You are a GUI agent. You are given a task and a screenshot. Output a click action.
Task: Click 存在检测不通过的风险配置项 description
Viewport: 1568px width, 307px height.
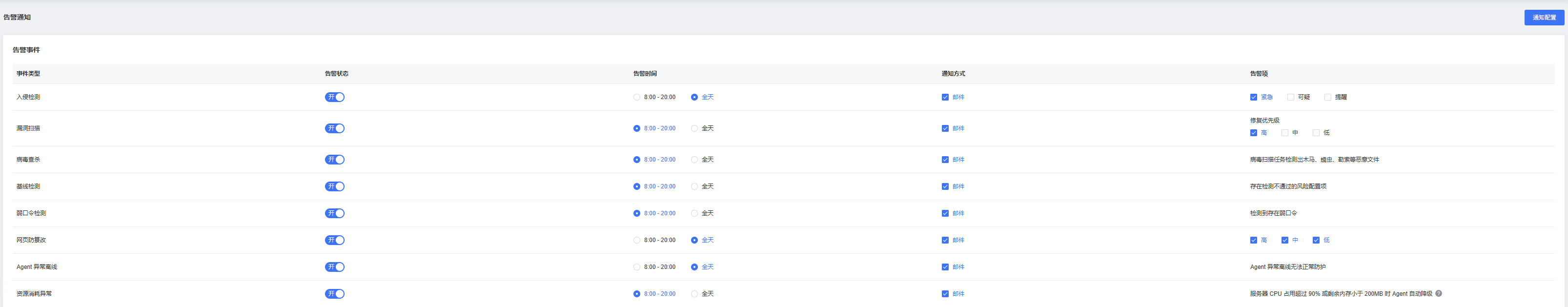click(1288, 186)
